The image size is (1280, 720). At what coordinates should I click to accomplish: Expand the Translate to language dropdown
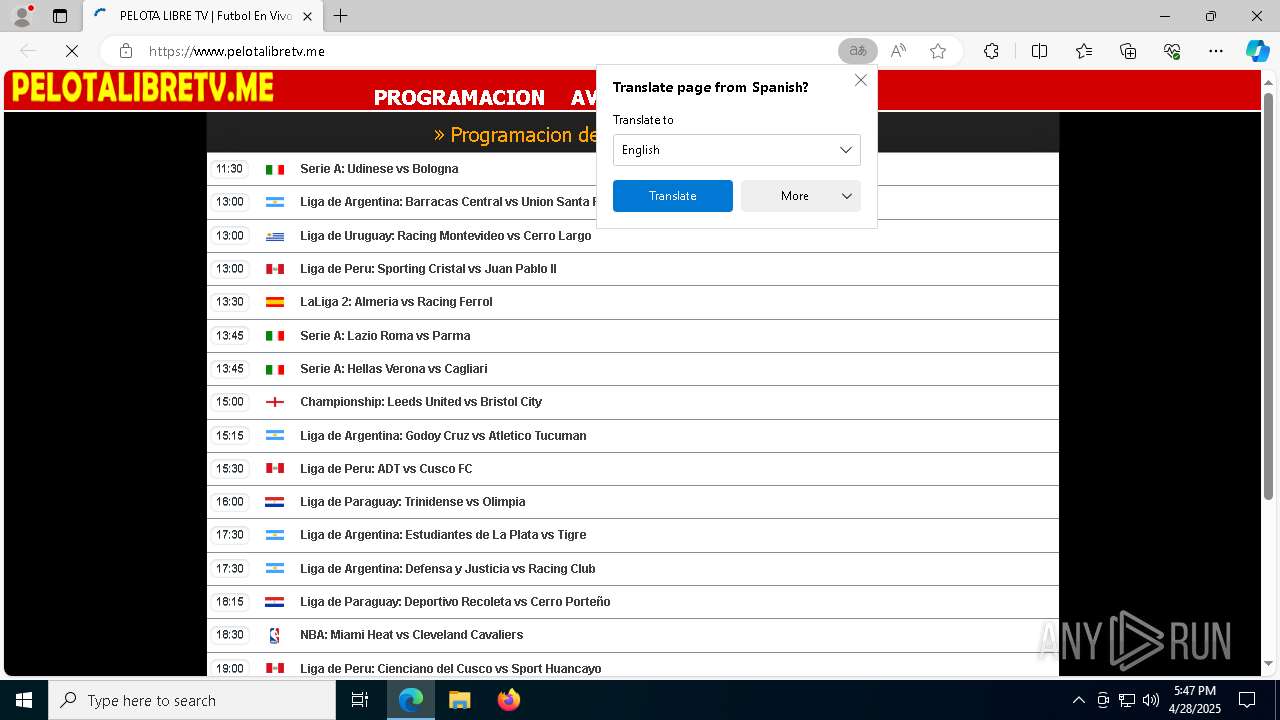(x=737, y=150)
